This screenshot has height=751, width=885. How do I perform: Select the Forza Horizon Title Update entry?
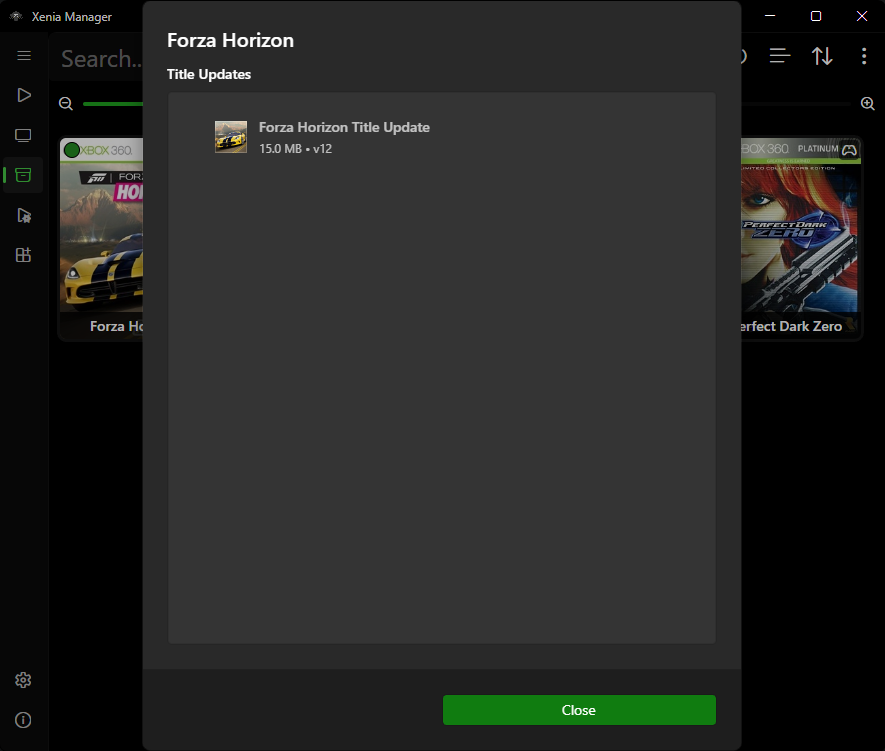coord(441,137)
